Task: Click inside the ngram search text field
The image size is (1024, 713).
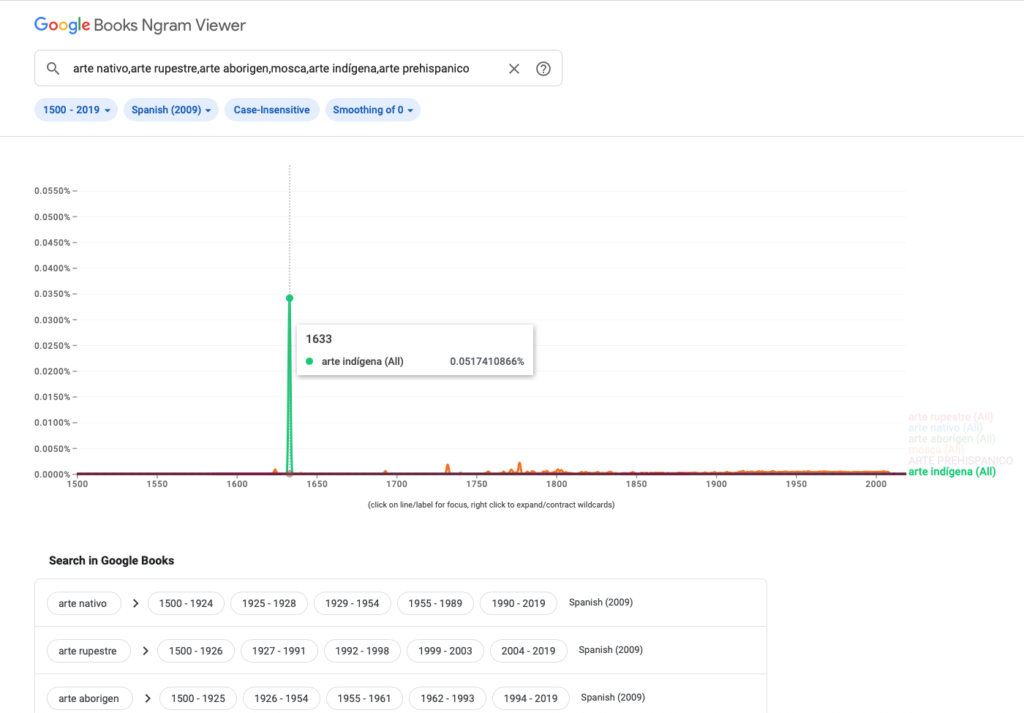Action: (x=280, y=69)
